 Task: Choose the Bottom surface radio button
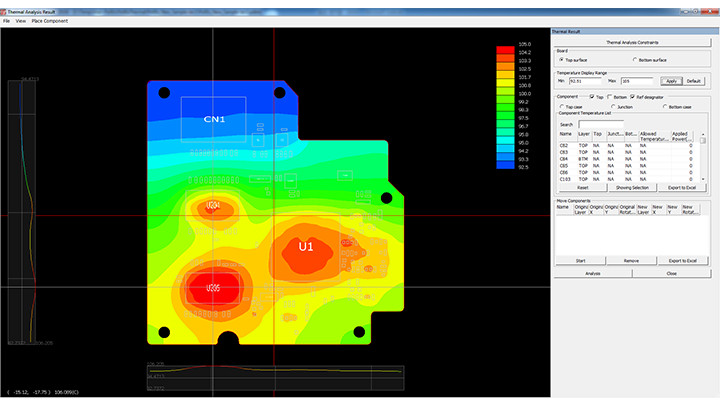(633, 60)
